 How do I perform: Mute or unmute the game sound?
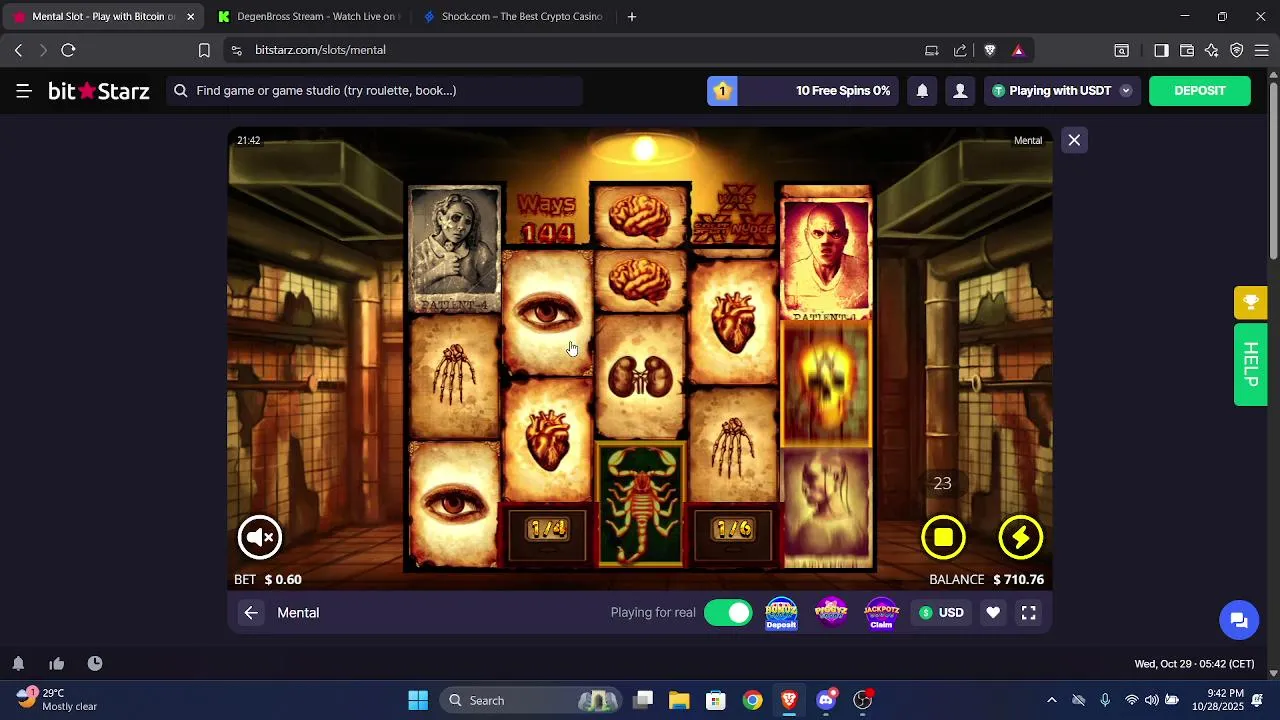point(260,538)
